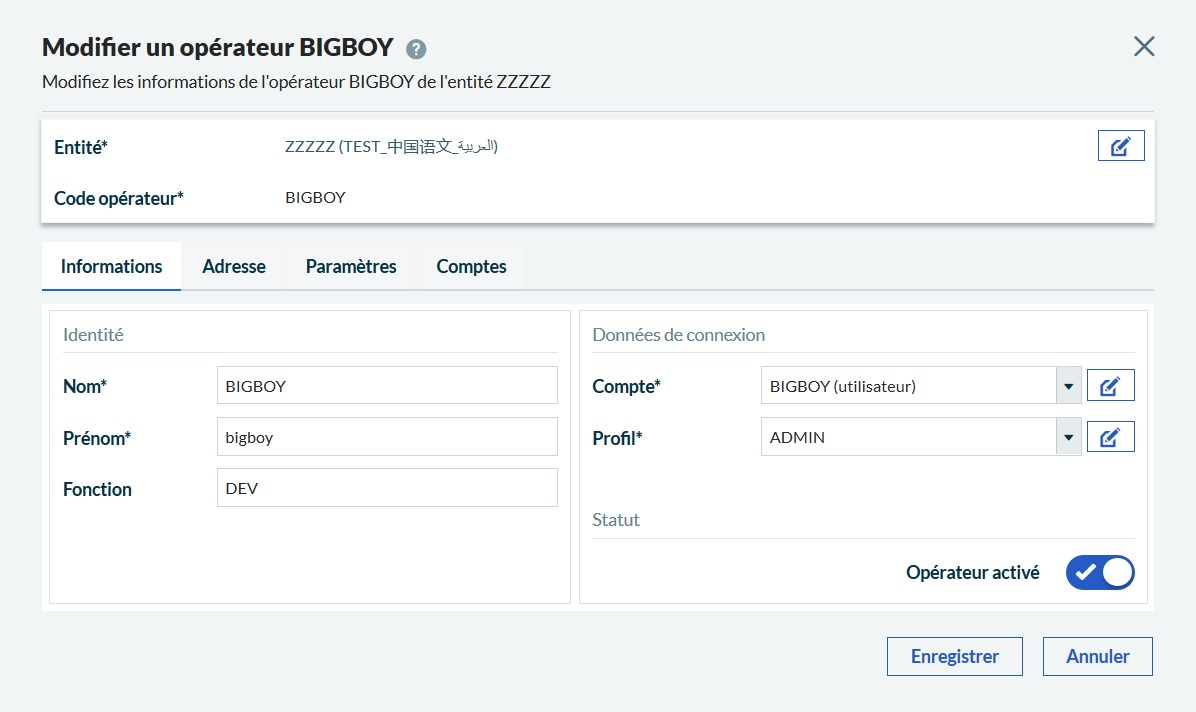Click the Profil field showing ADMIN
Screen dimensions: 1196x712
point(907,437)
